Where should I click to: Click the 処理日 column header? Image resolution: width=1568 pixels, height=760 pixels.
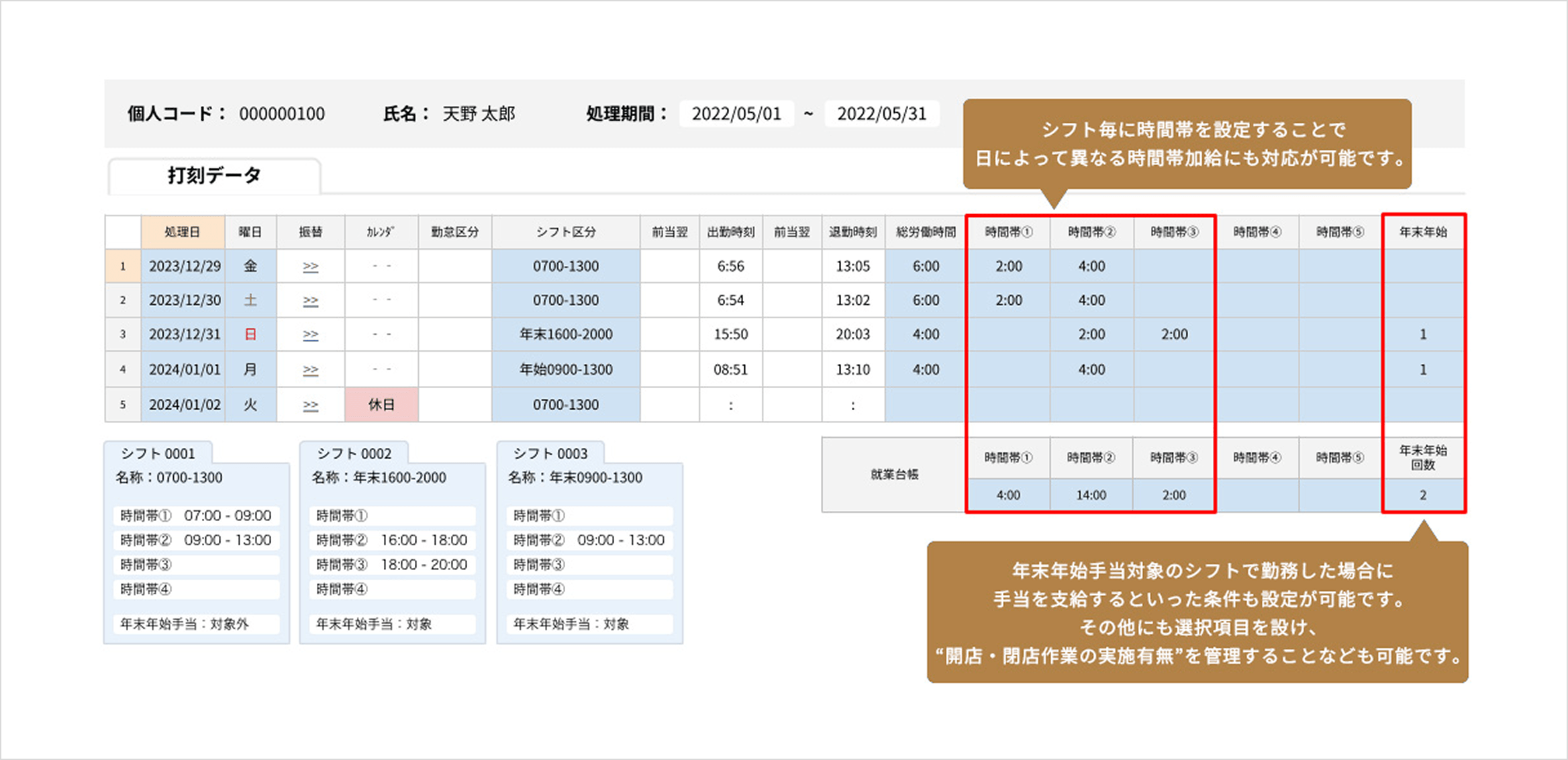[183, 232]
